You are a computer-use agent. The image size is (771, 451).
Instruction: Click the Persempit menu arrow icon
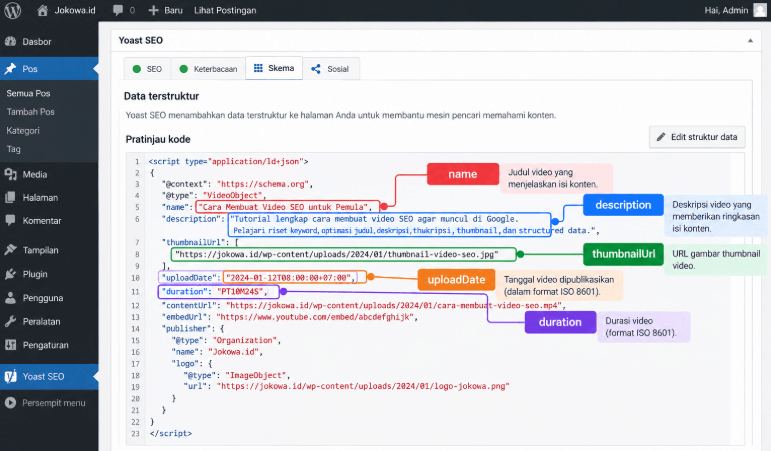point(10,403)
